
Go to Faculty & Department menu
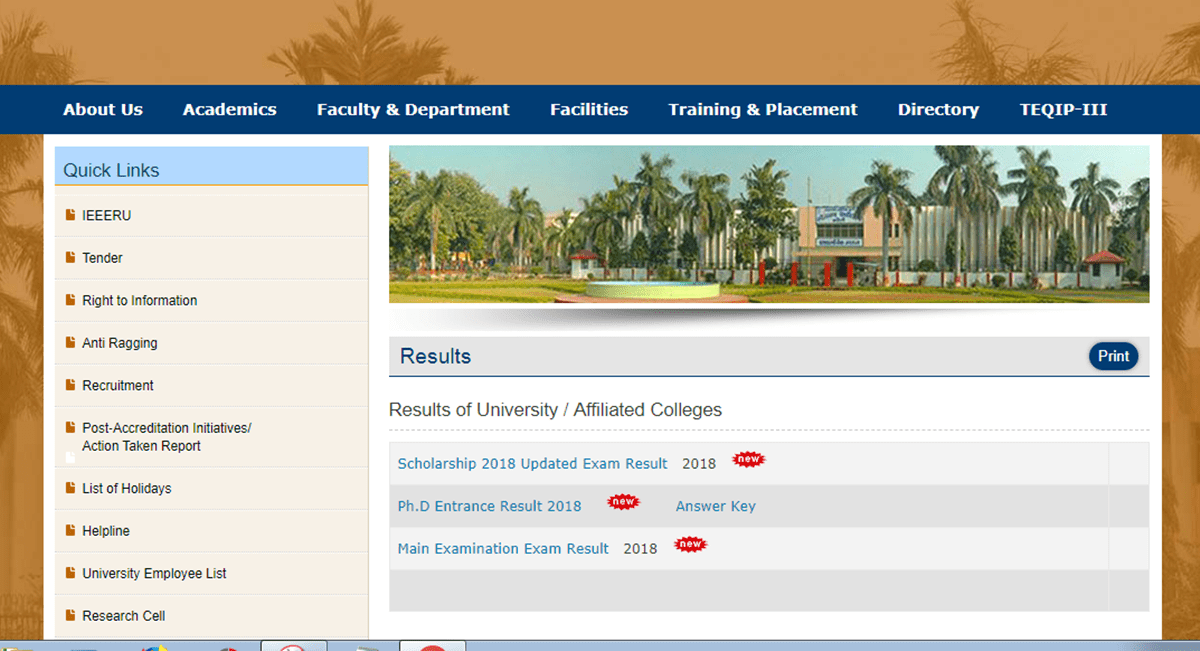[413, 110]
